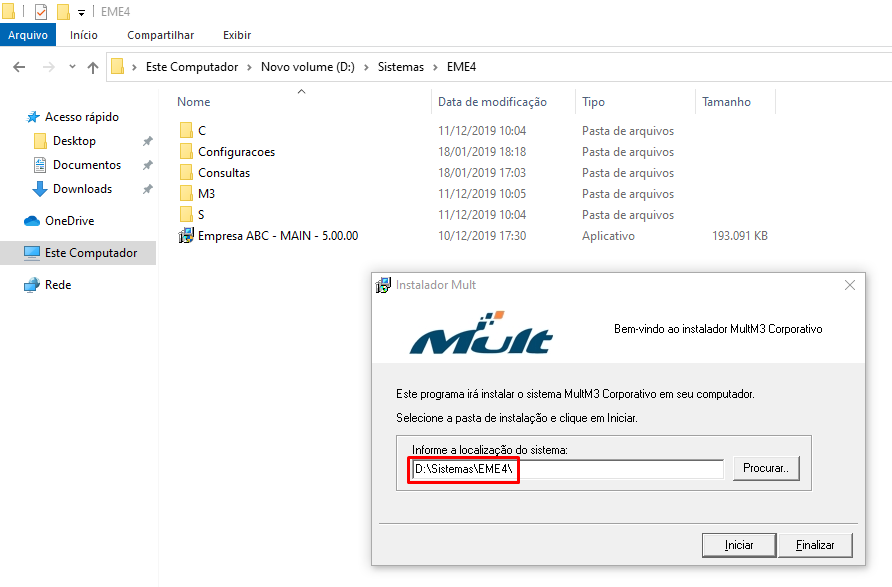Sort by Tamanho column header

(x=726, y=102)
